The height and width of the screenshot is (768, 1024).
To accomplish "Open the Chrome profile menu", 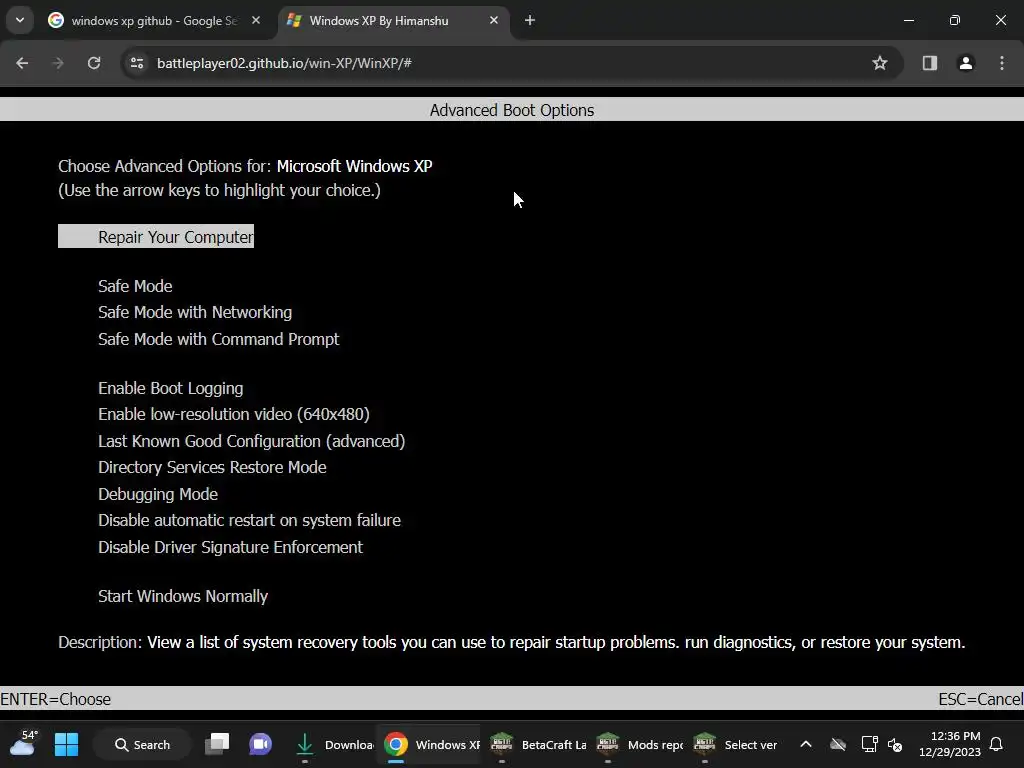I will click(x=966, y=63).
